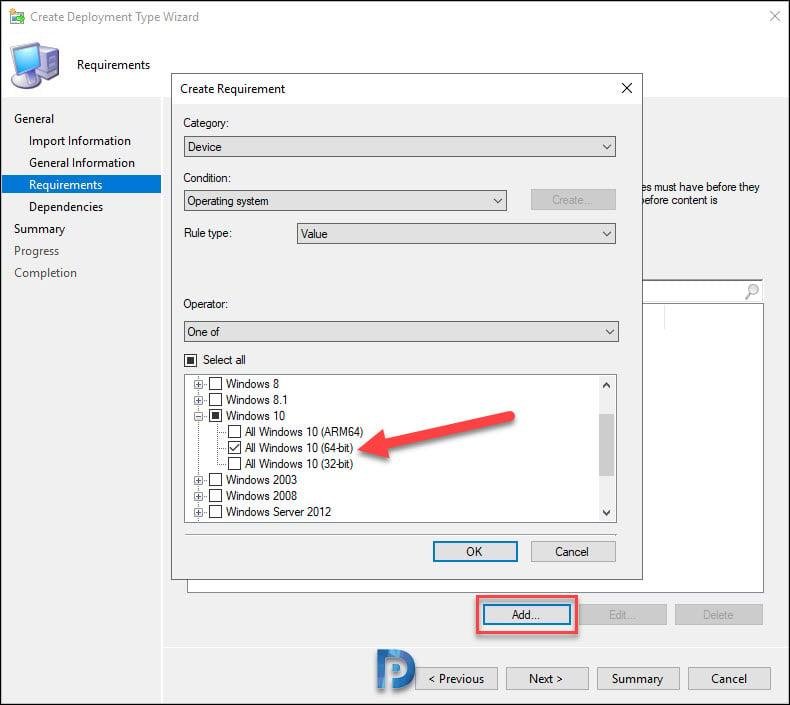This screenshot has height=705, width=790.
Task: Open the Category dropdown
Action: 399,147
